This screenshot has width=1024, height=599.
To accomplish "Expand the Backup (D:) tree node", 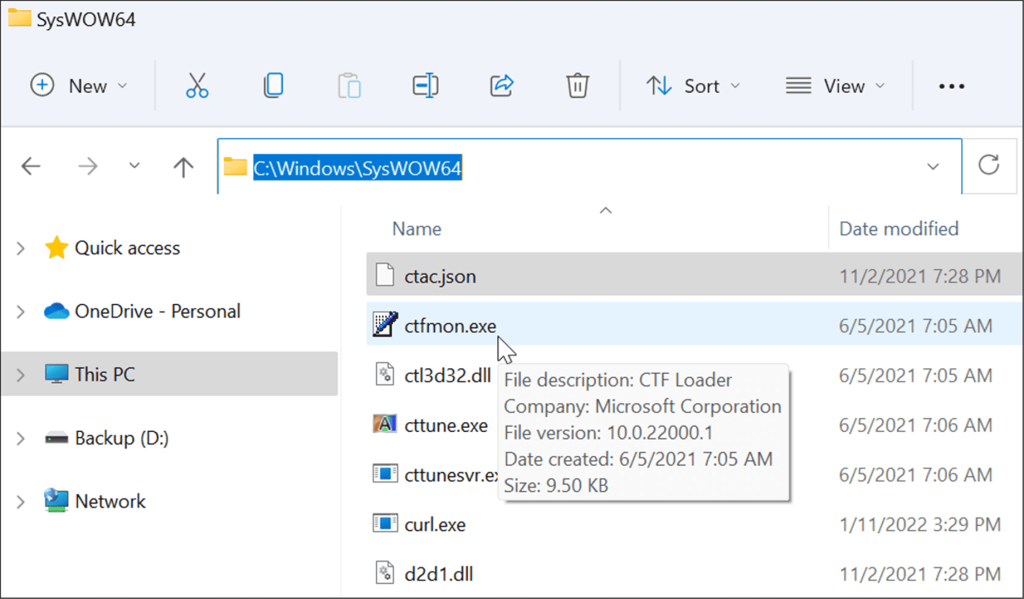I will click(21, 438).
